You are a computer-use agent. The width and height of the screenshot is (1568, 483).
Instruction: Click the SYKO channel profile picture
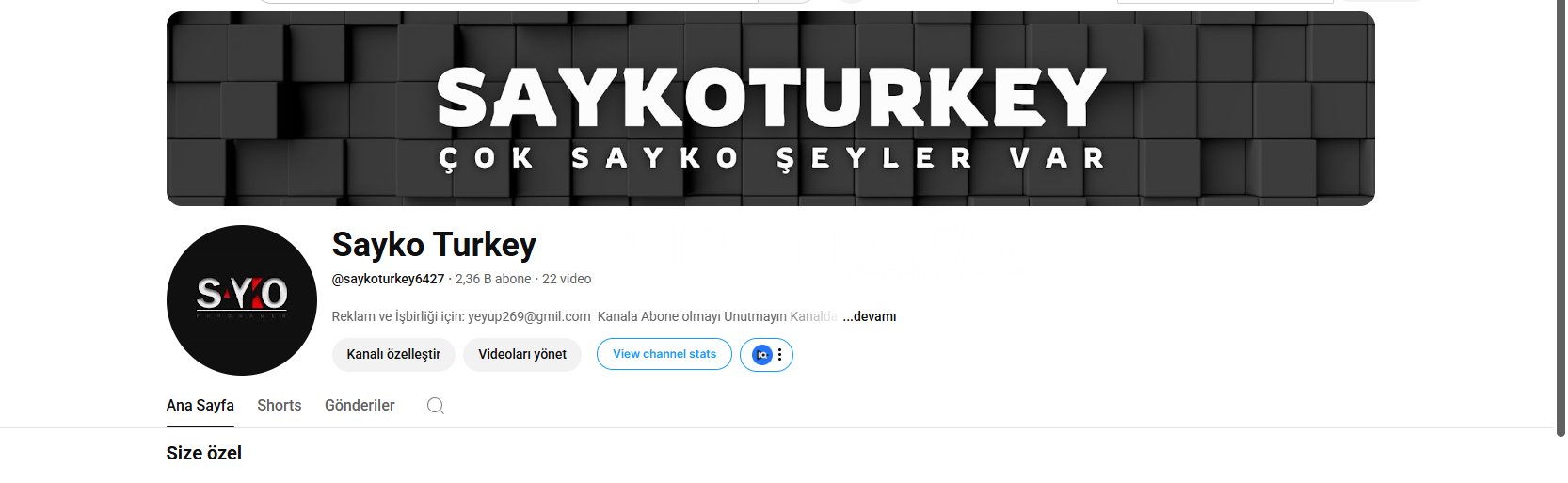[242, 300]
